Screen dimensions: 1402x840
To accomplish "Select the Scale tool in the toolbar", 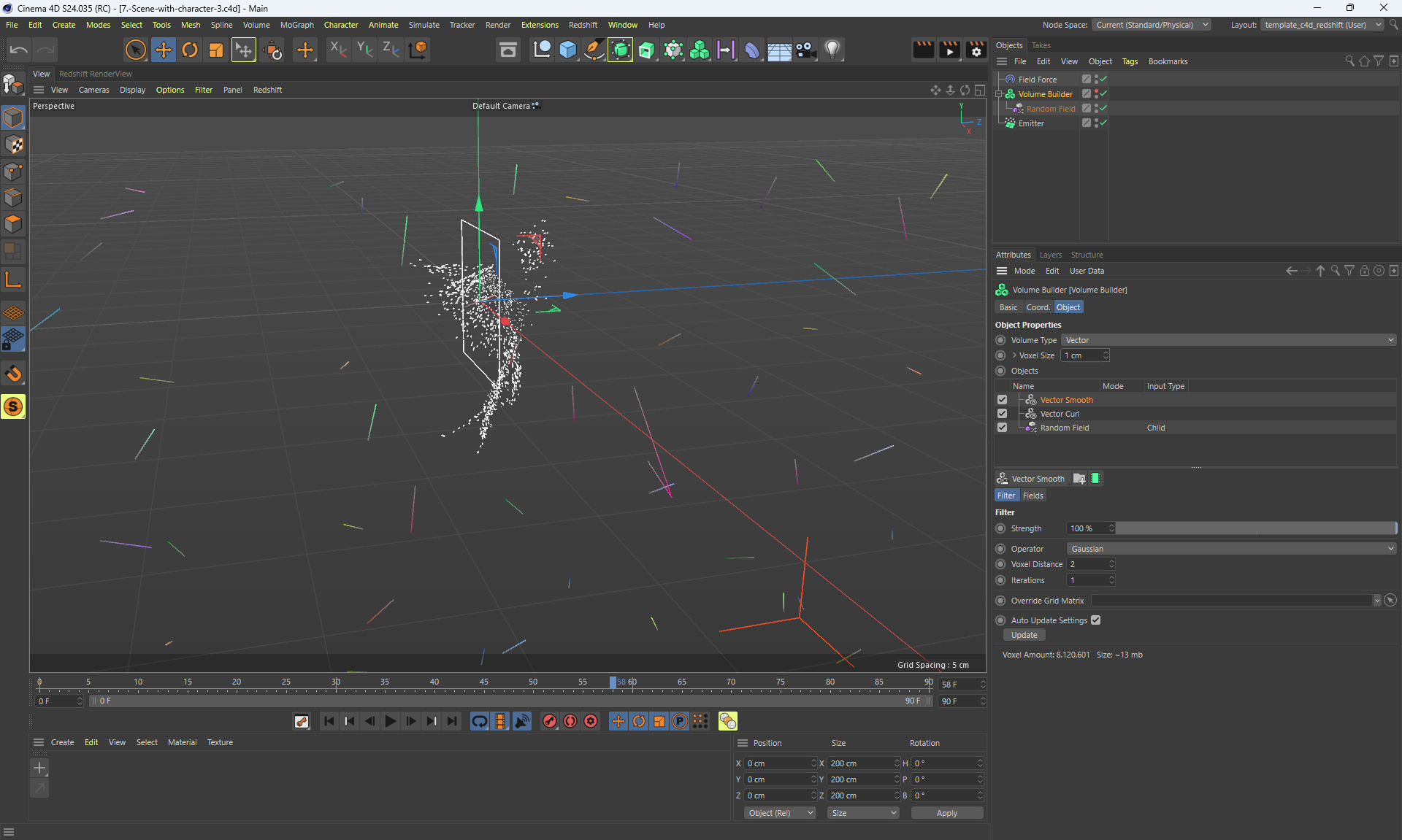I will (x=216, y=50).
